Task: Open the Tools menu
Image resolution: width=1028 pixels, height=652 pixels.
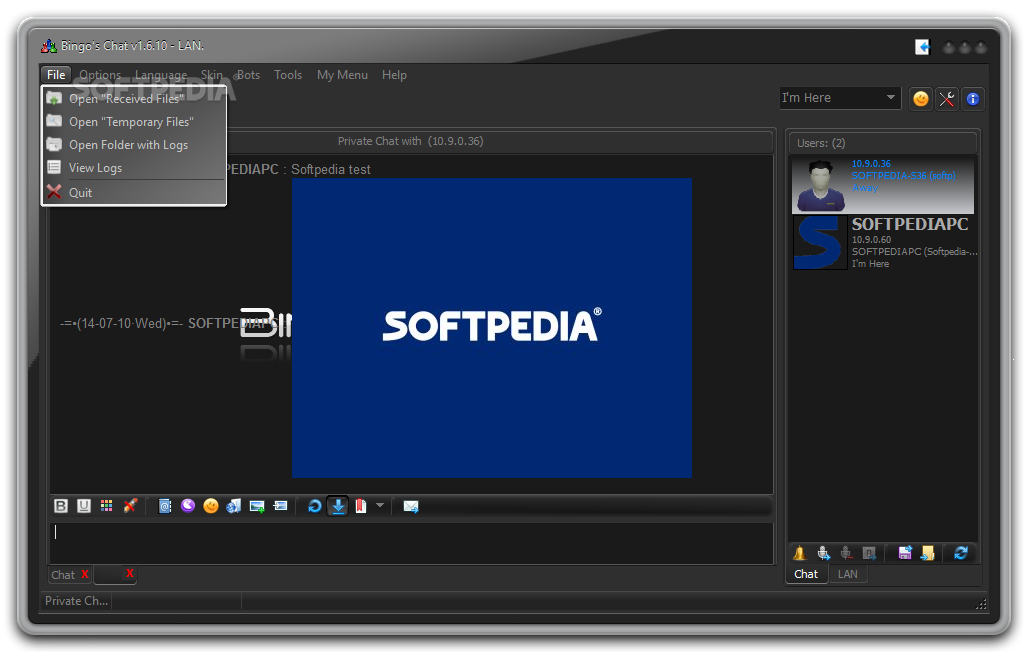Action: 288,75
